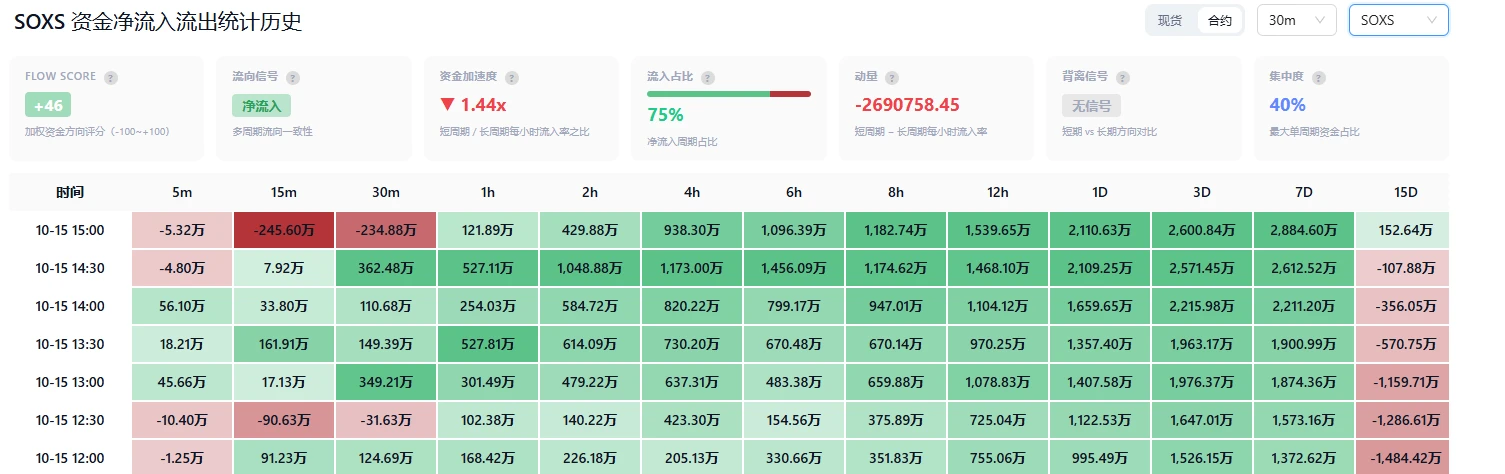Select the 10-15 14:00 time row
Viewport: 1505px width, 474px height.
70,306
